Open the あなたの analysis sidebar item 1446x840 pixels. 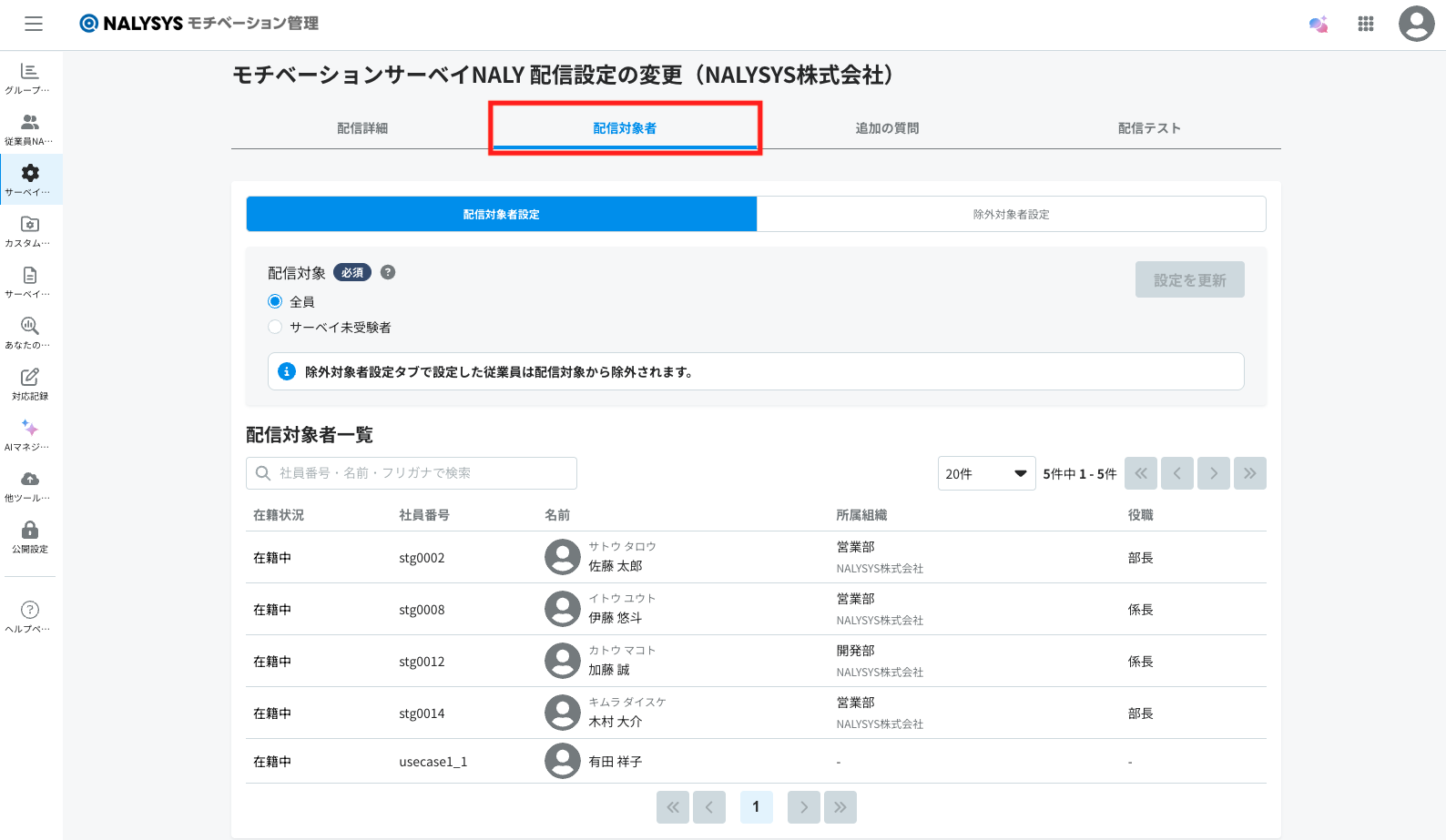pos(30,333)
